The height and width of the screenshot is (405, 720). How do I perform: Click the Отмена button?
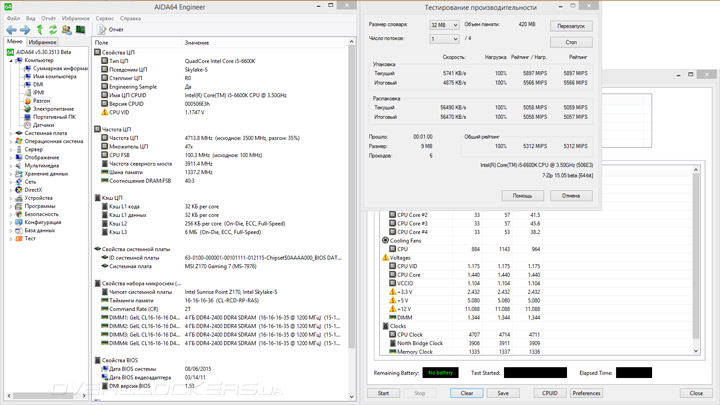[x=571, y=196]
